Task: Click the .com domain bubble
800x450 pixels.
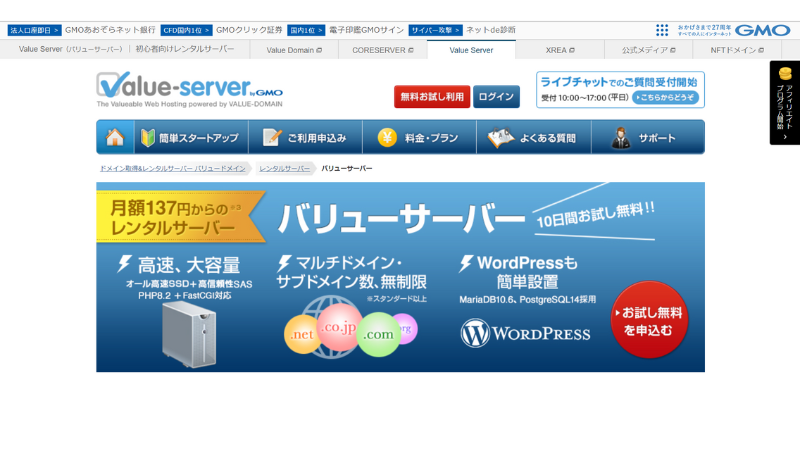Action: click(378, 335)
